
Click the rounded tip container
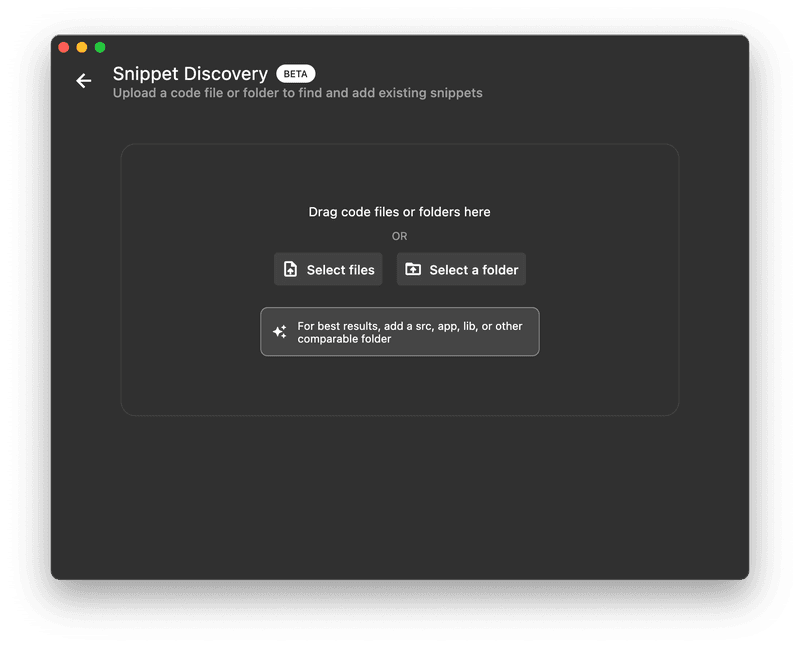pyautogui.click(x=400, y=331)
